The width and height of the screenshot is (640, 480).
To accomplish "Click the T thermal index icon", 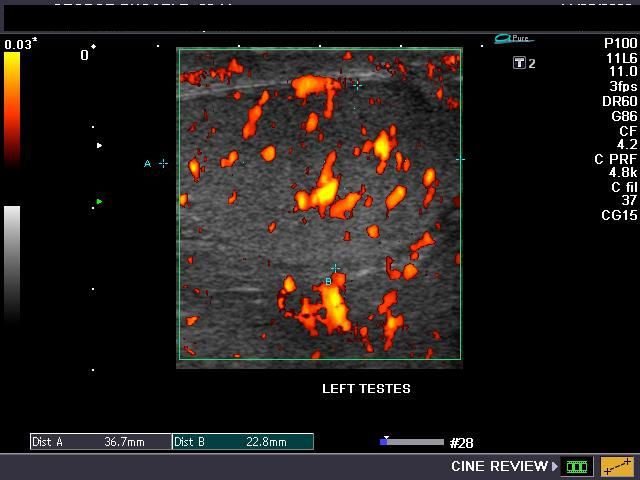I will [x=519, y=63].
